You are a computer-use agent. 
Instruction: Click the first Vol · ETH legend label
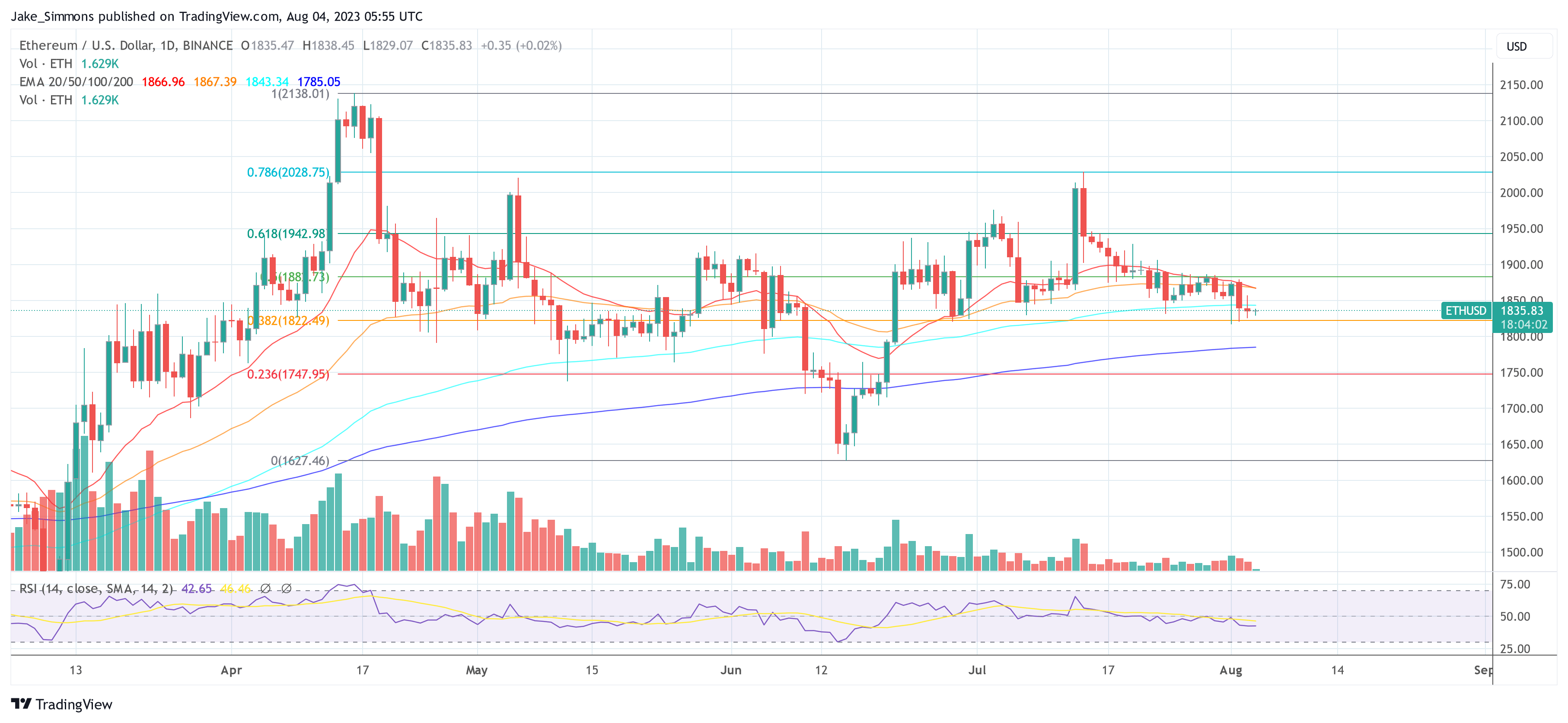pyautogui.click(x=46, y=63)
